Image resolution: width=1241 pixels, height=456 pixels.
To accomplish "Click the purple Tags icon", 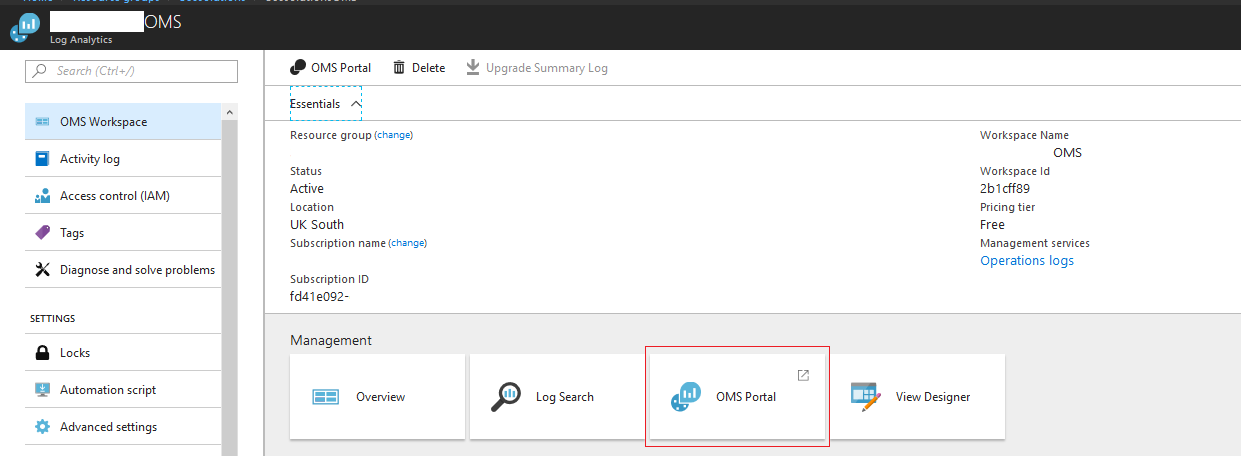I will 42,233.
